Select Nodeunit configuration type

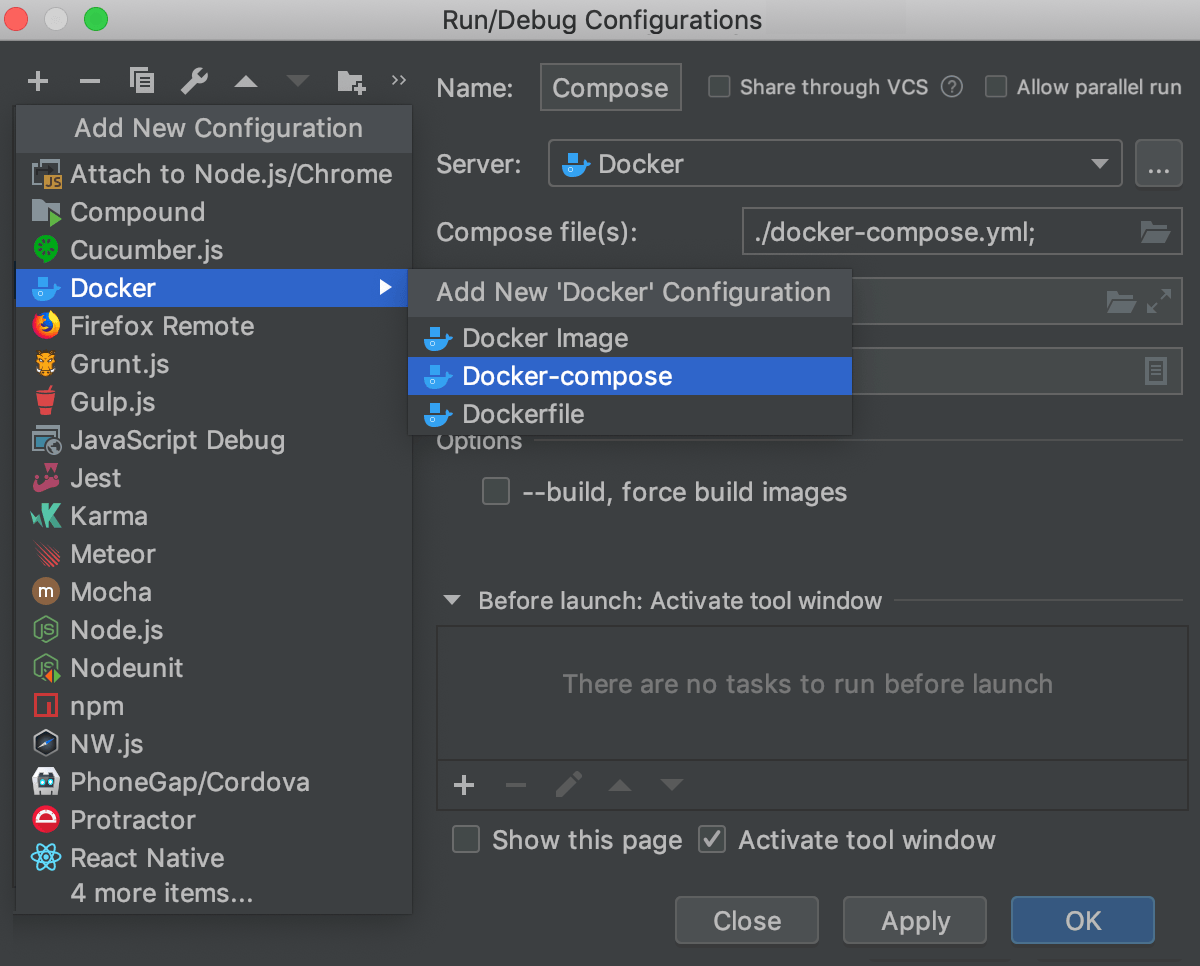point(213,668)
